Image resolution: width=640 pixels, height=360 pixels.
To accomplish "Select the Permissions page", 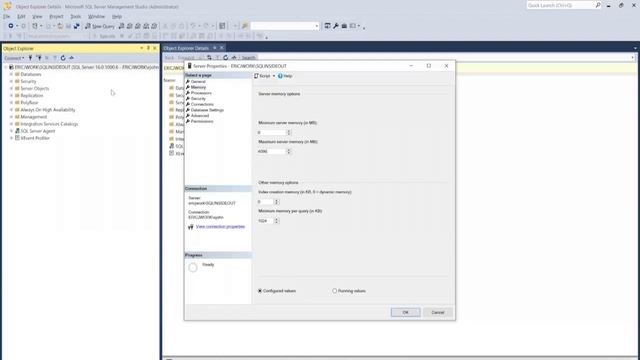I will pos(202,121).
